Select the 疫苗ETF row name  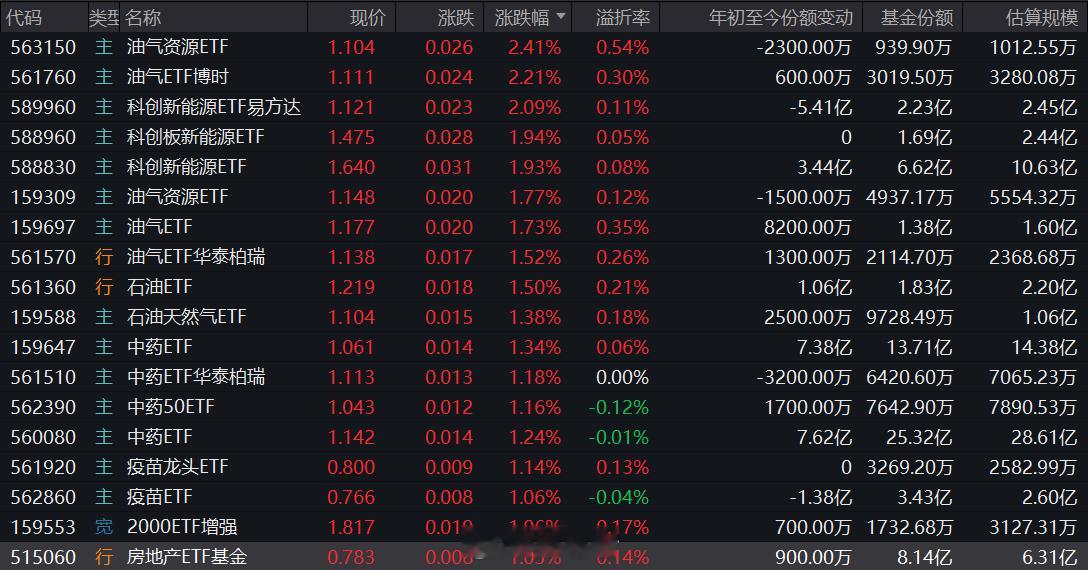[160, 497]
